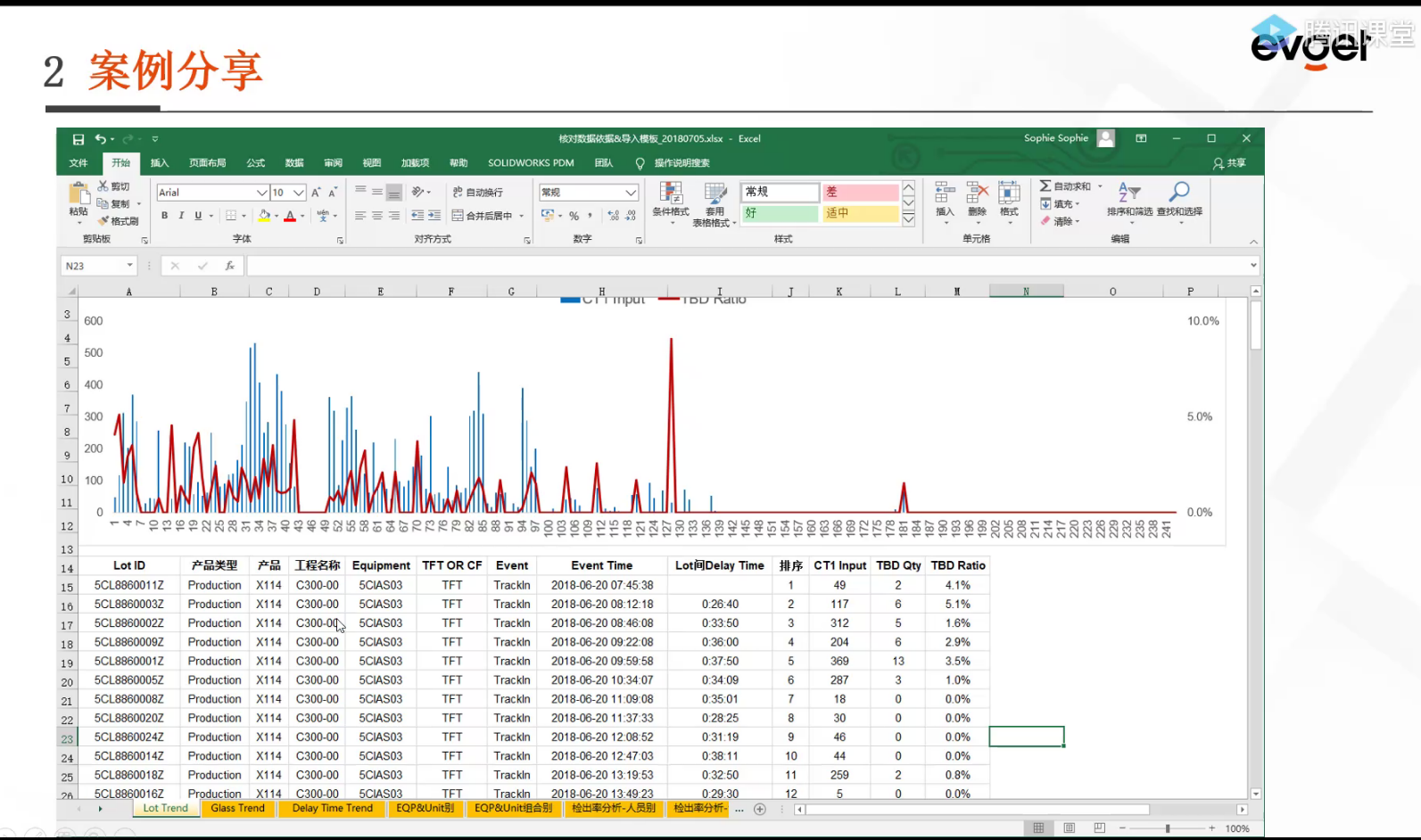The image size is (1421, 840).
Task: Open the Delay Time Trend sheet tab
Action: click(332, 809)
